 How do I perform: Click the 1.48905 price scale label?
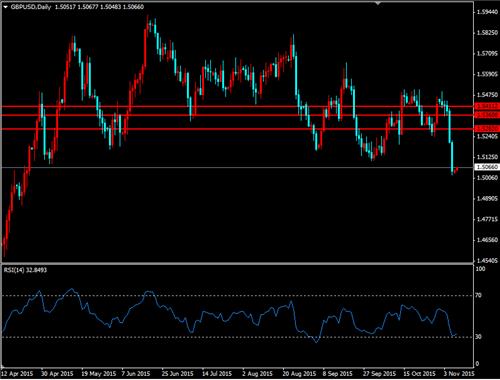click(487, 199)
